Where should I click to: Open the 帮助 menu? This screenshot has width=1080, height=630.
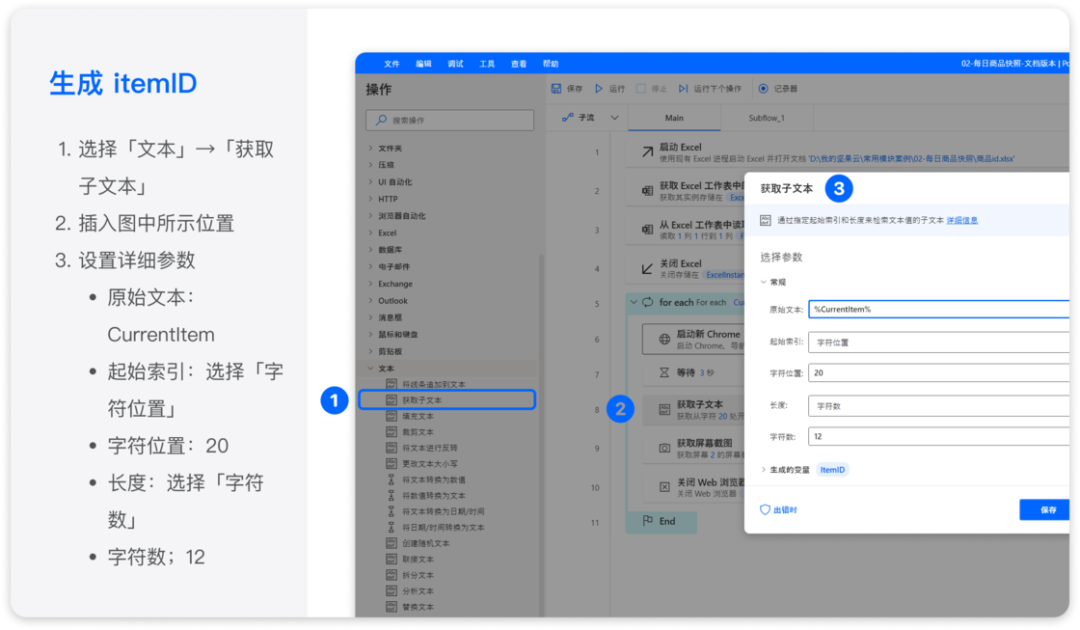[x=550, y=63]
